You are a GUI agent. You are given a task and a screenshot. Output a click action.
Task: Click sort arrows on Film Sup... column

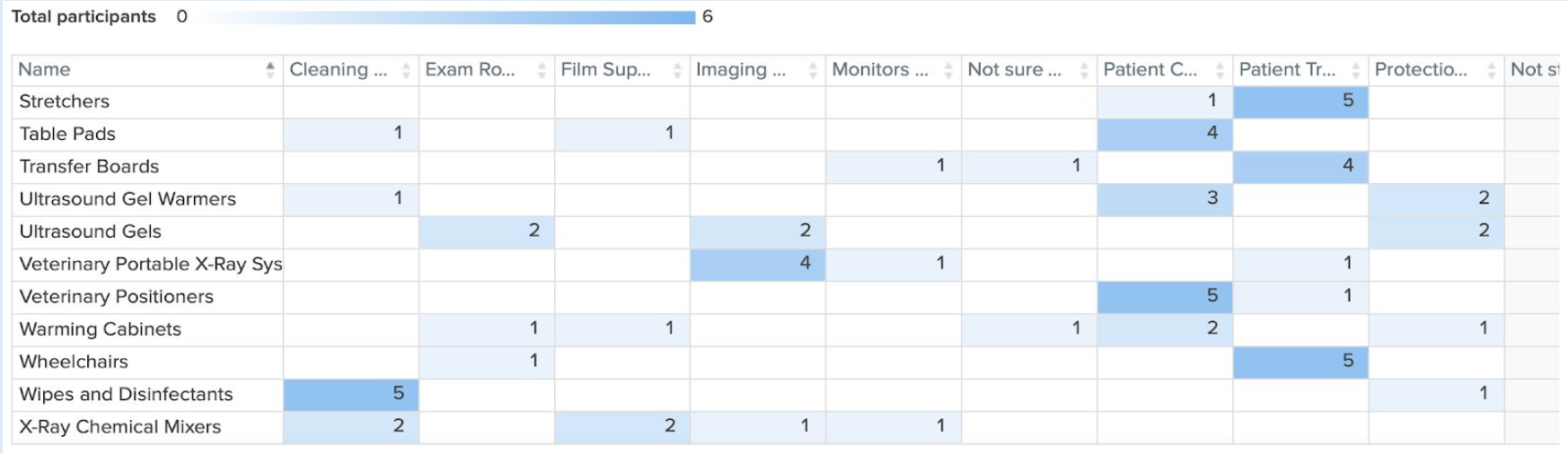(677, 70)
